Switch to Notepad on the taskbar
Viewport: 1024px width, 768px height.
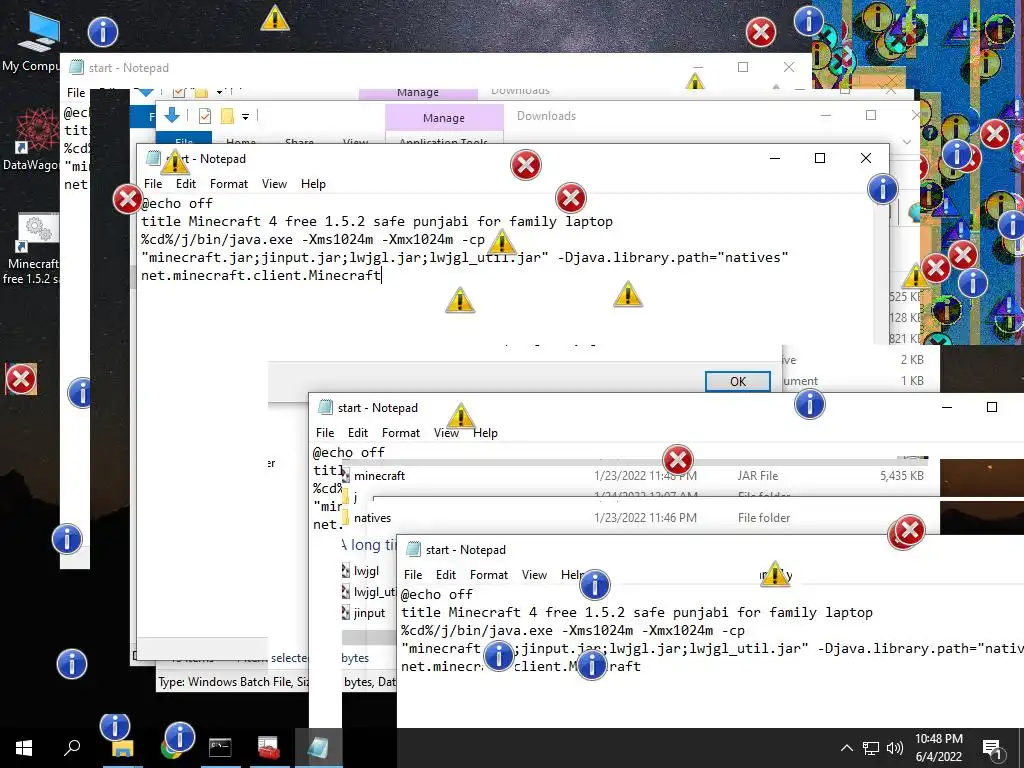tap(318, 748)
